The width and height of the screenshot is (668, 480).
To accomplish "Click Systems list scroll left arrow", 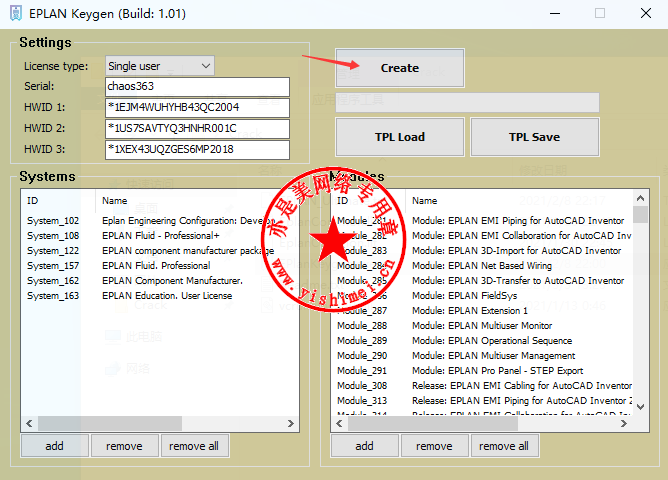I will tap(29, 423).
